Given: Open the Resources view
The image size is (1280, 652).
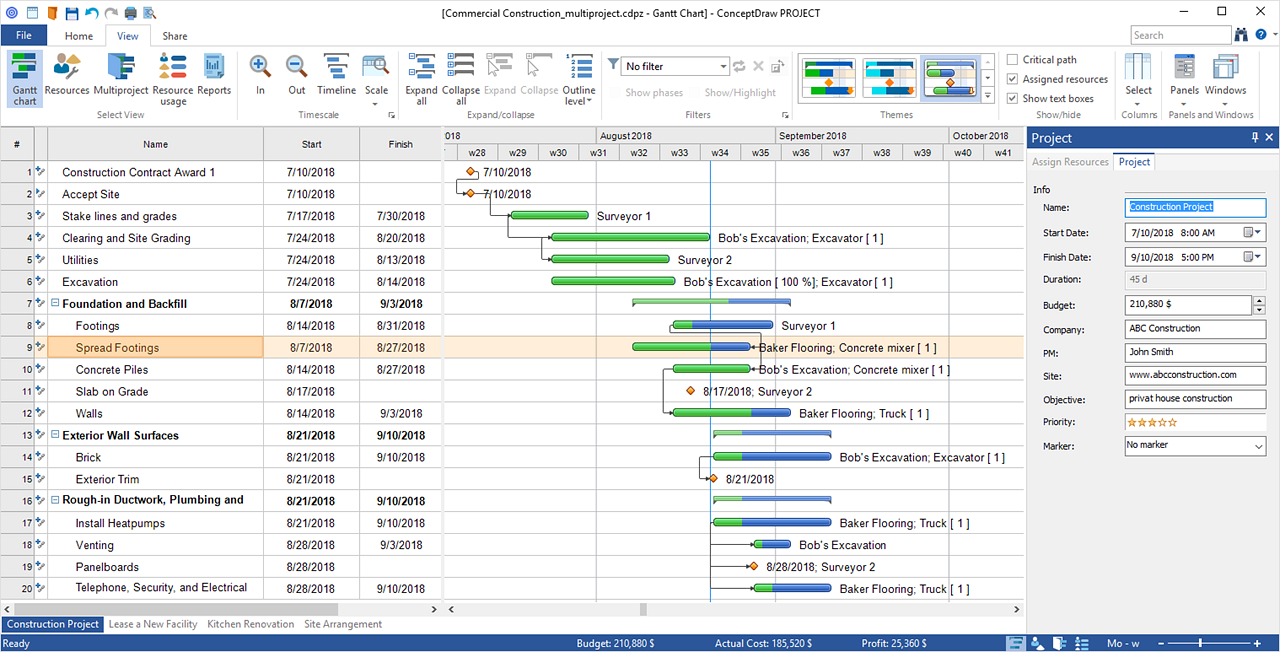Looking at the screenshot, I should tap(67, 76).
